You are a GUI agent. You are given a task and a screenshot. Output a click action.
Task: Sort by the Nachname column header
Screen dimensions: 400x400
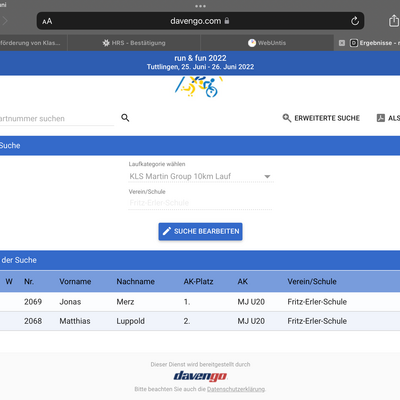click(135, 282)
